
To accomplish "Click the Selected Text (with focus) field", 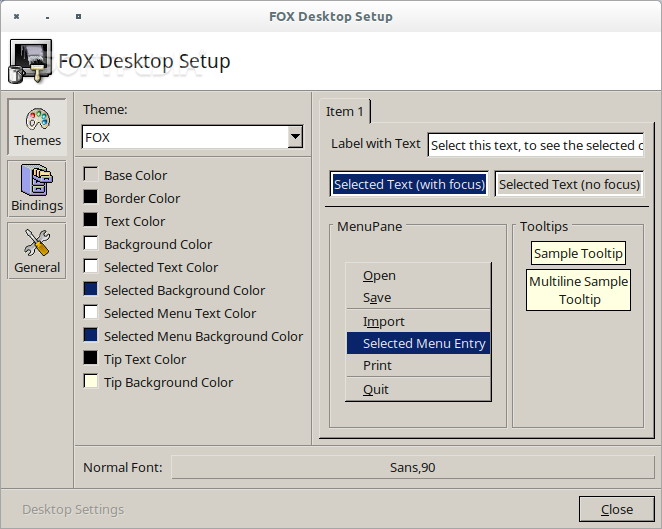I will 409,184.
